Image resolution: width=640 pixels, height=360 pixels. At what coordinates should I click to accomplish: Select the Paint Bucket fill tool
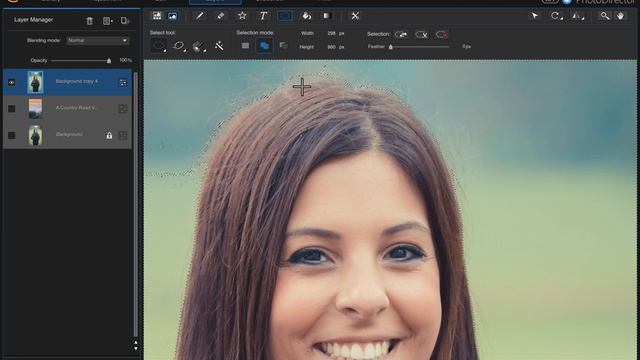click(x=306, y=16)
